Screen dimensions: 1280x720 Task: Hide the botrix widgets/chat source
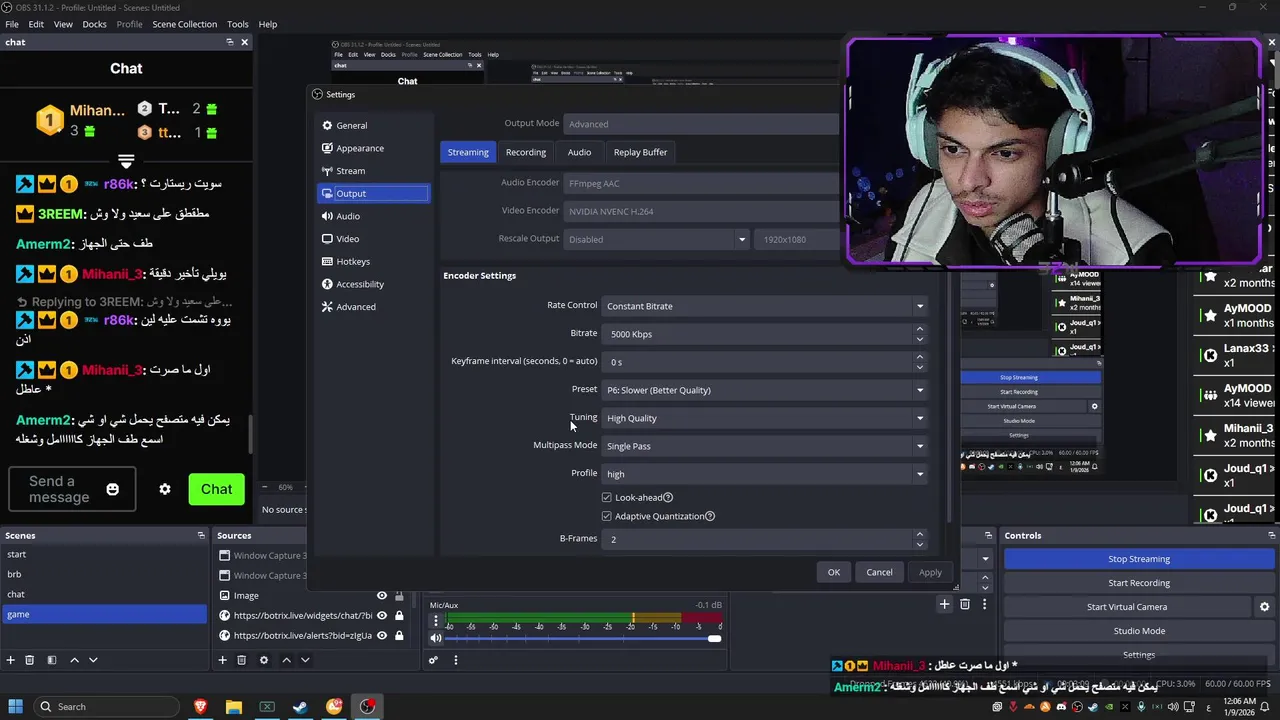(x=382, y=615)
